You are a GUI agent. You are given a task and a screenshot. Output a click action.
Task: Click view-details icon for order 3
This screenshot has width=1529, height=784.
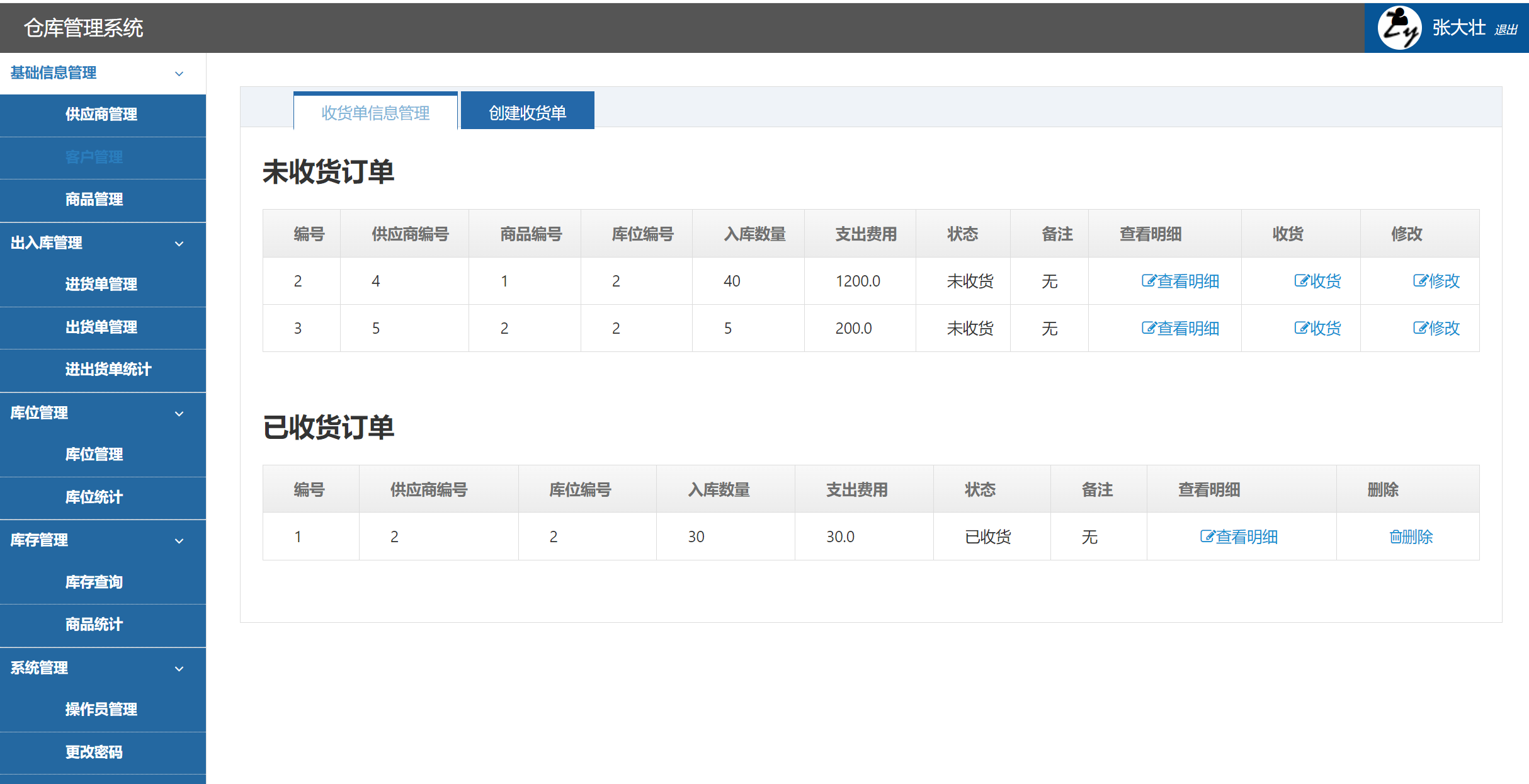[1149, 329]
